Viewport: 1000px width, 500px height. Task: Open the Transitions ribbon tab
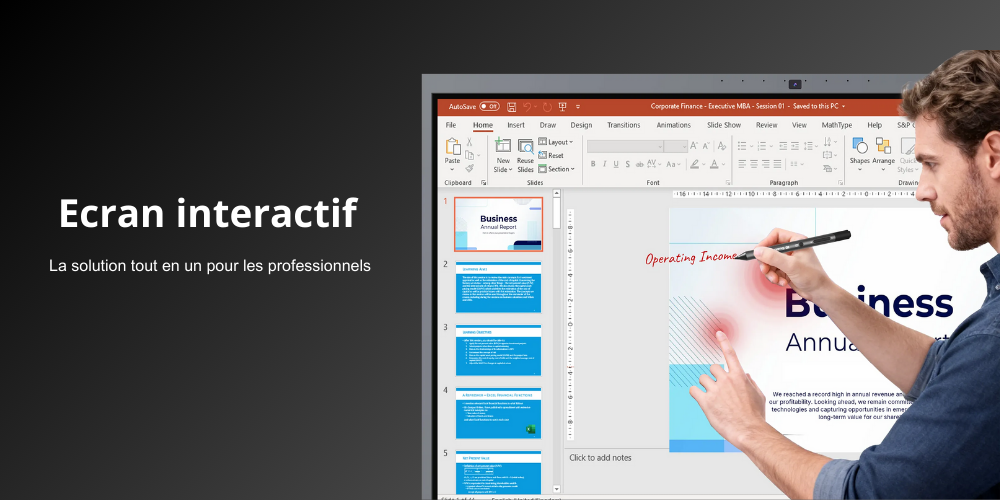(x=623, y=125)
